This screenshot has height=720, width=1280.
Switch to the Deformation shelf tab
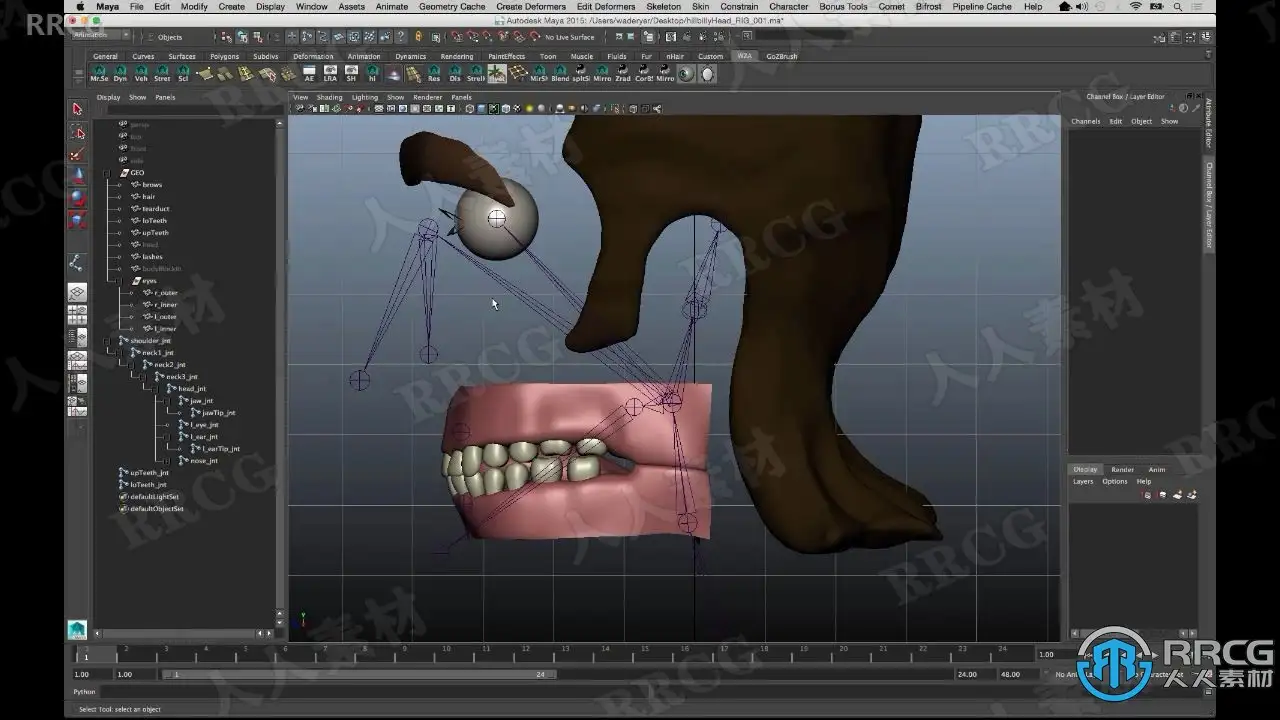click(313, 56)
